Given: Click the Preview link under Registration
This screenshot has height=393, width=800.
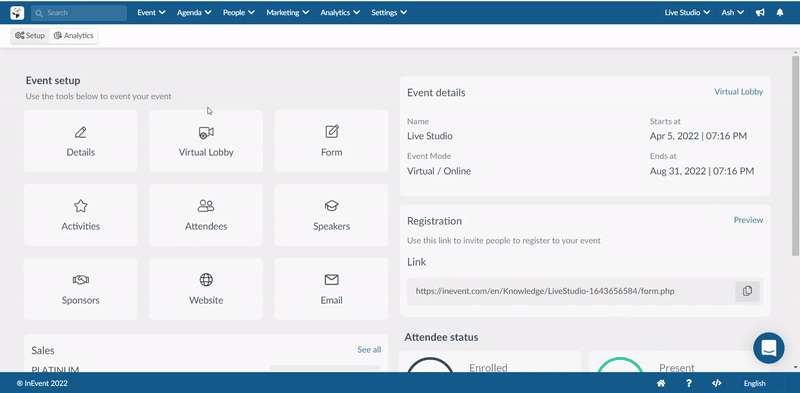Looking at the screenshot, I should coord(748,220).
